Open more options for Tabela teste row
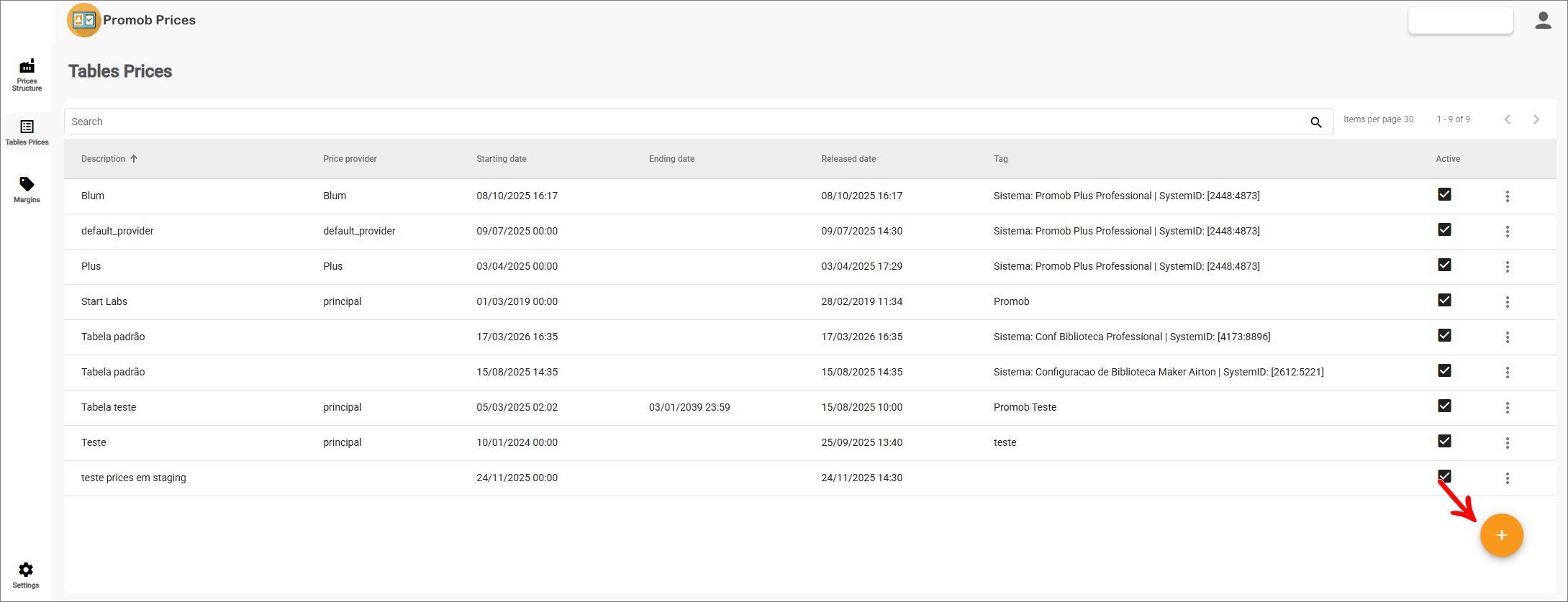The width and height of the screenshot is (1568, 602). 1508,408
